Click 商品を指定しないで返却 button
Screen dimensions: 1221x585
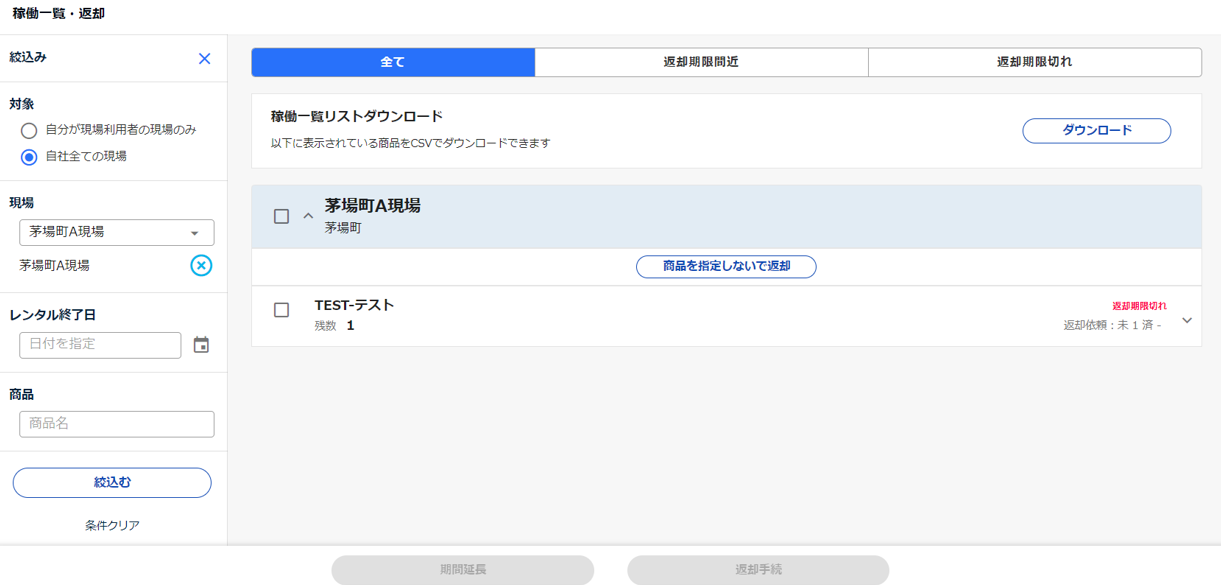pyautogui.click(x=726, y=267)
